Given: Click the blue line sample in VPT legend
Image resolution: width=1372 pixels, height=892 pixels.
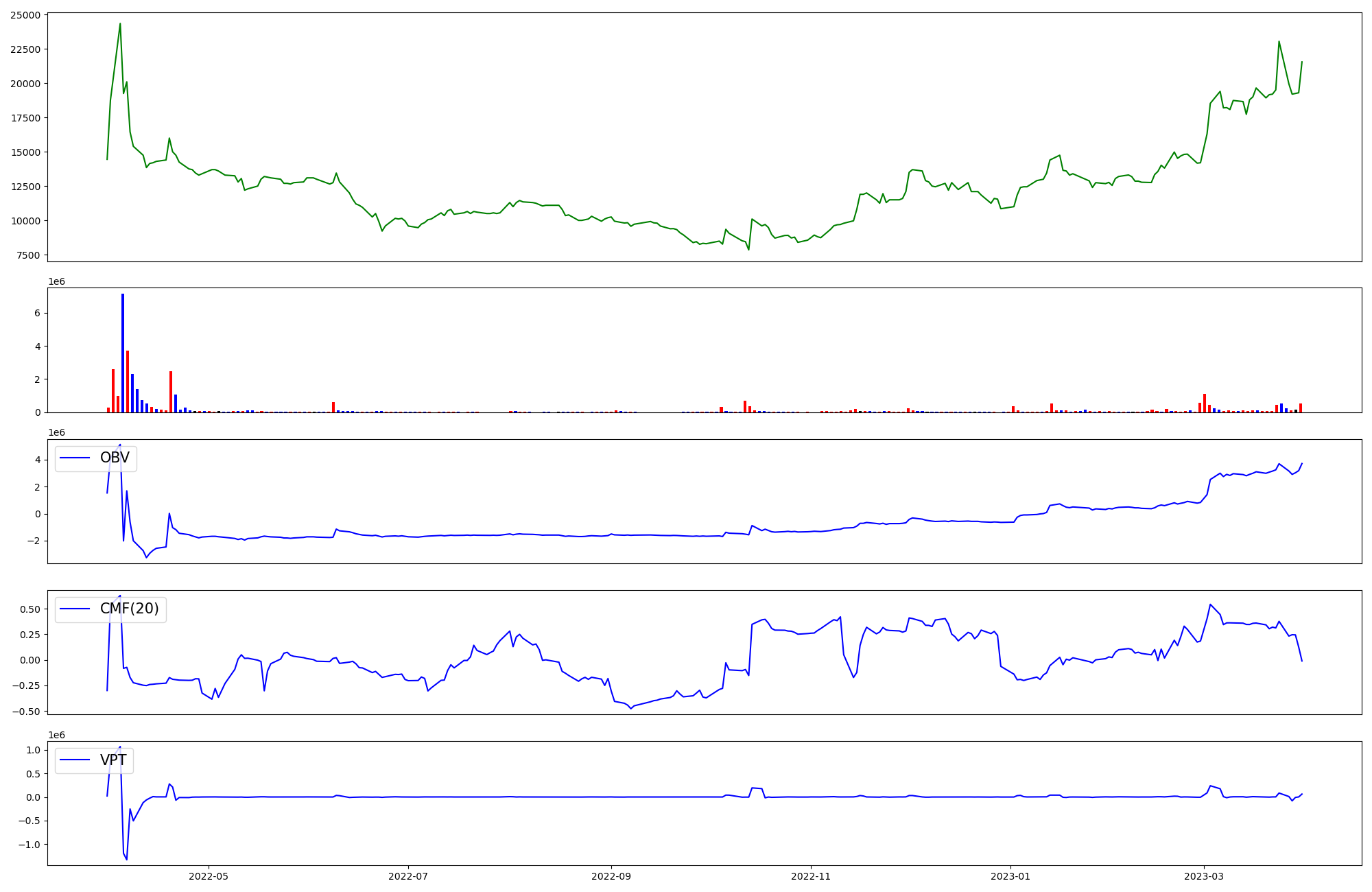Looking at the screenshot, I should click(75, 760).
